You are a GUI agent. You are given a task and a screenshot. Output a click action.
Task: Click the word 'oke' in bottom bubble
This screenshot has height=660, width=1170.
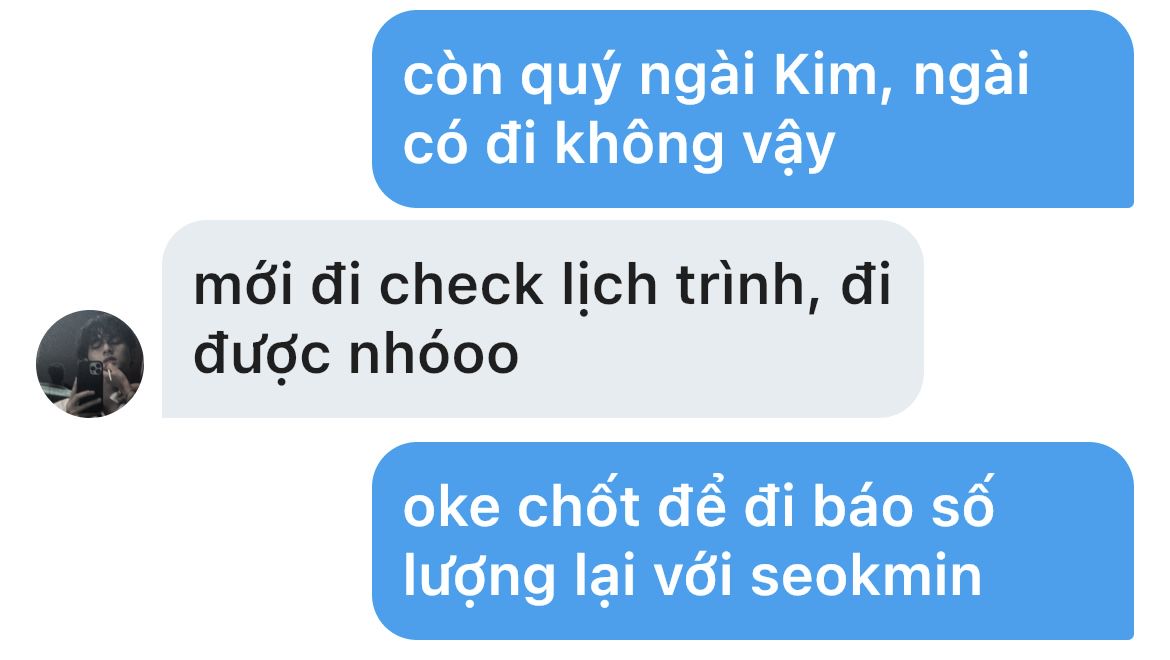tap(451, 508)
